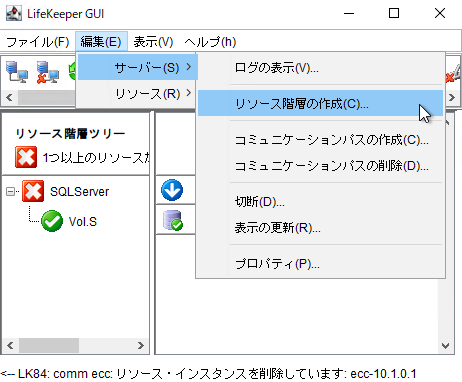Open the ヘルプ(h) menu
This screenshot has height=382, width=462.
click(x=210, y=42)
